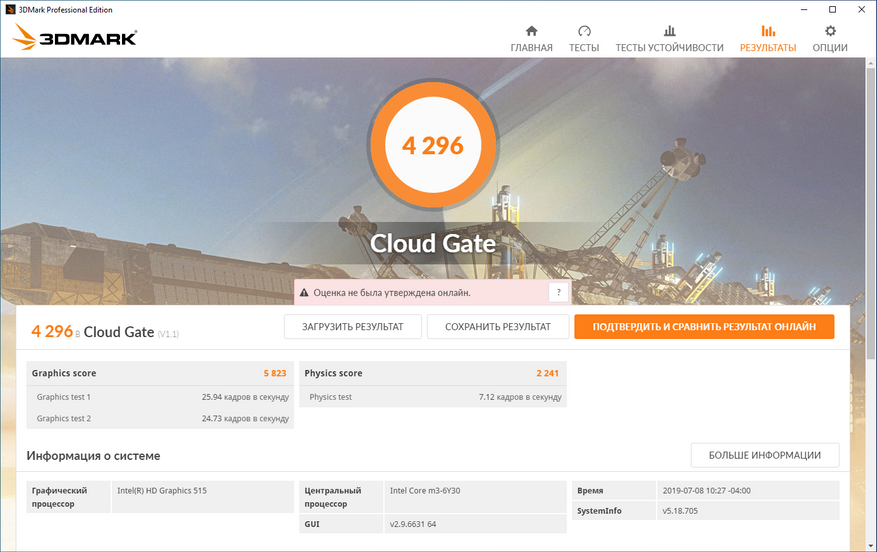Click the 3DMark title bar app icon
This screenshot has height=552, width=877.
pyautogui.click(x=10, y=9)
